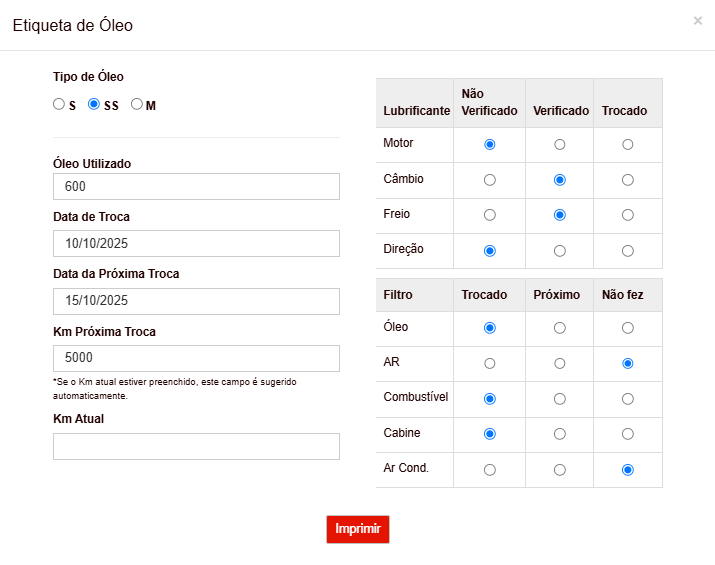The height and width of the screenshot is (565, 715).
Task: Click the Não Verificado column header
Action: click(489, 102)
